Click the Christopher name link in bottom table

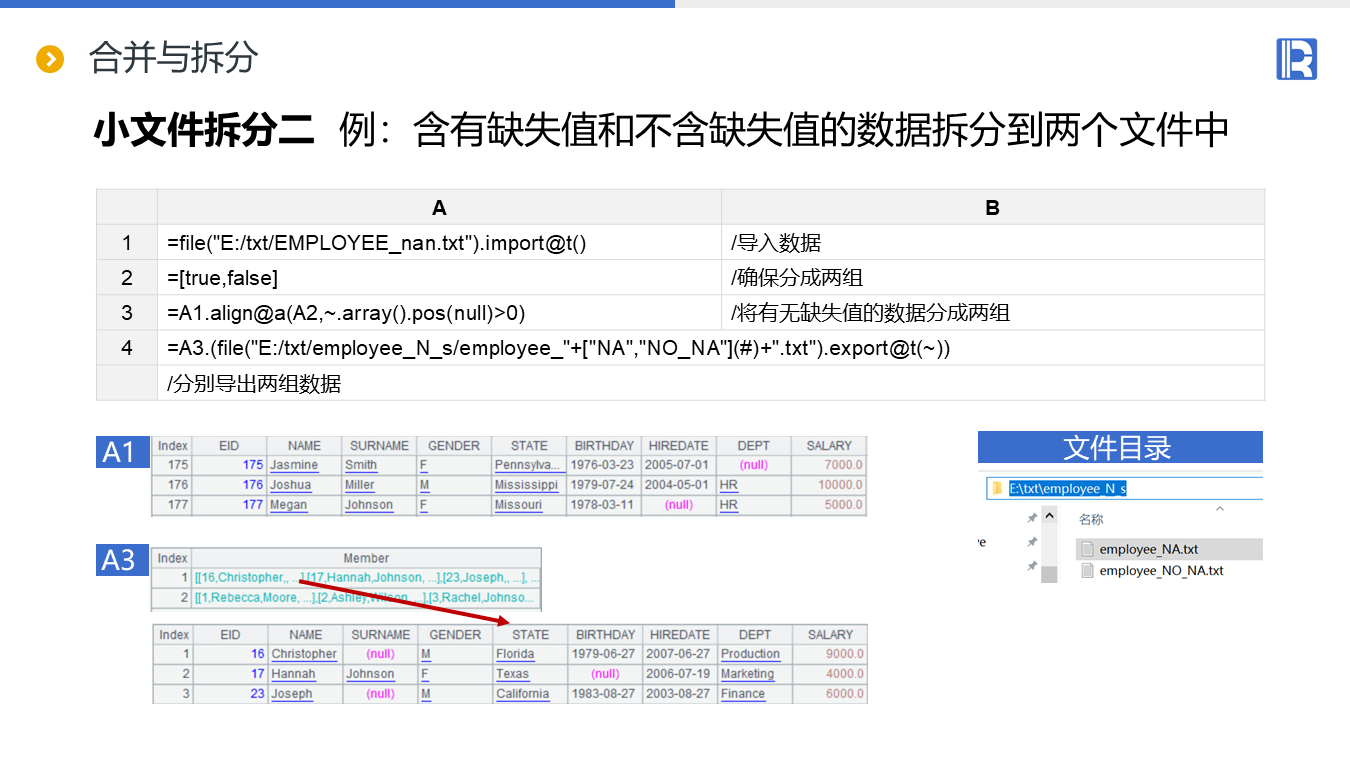(x=304, y=654)
